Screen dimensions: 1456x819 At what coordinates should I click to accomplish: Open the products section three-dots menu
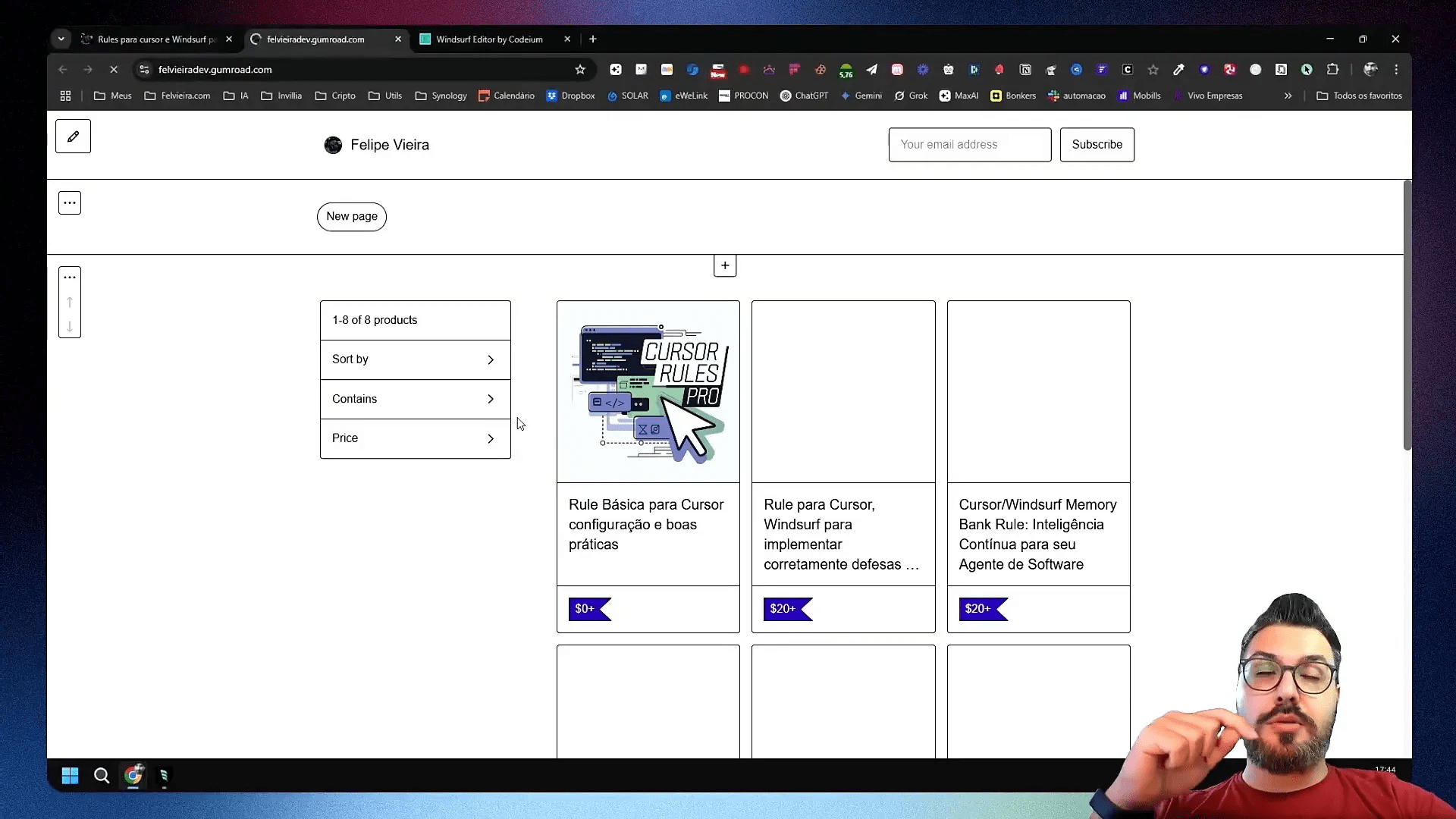point(70,278)
